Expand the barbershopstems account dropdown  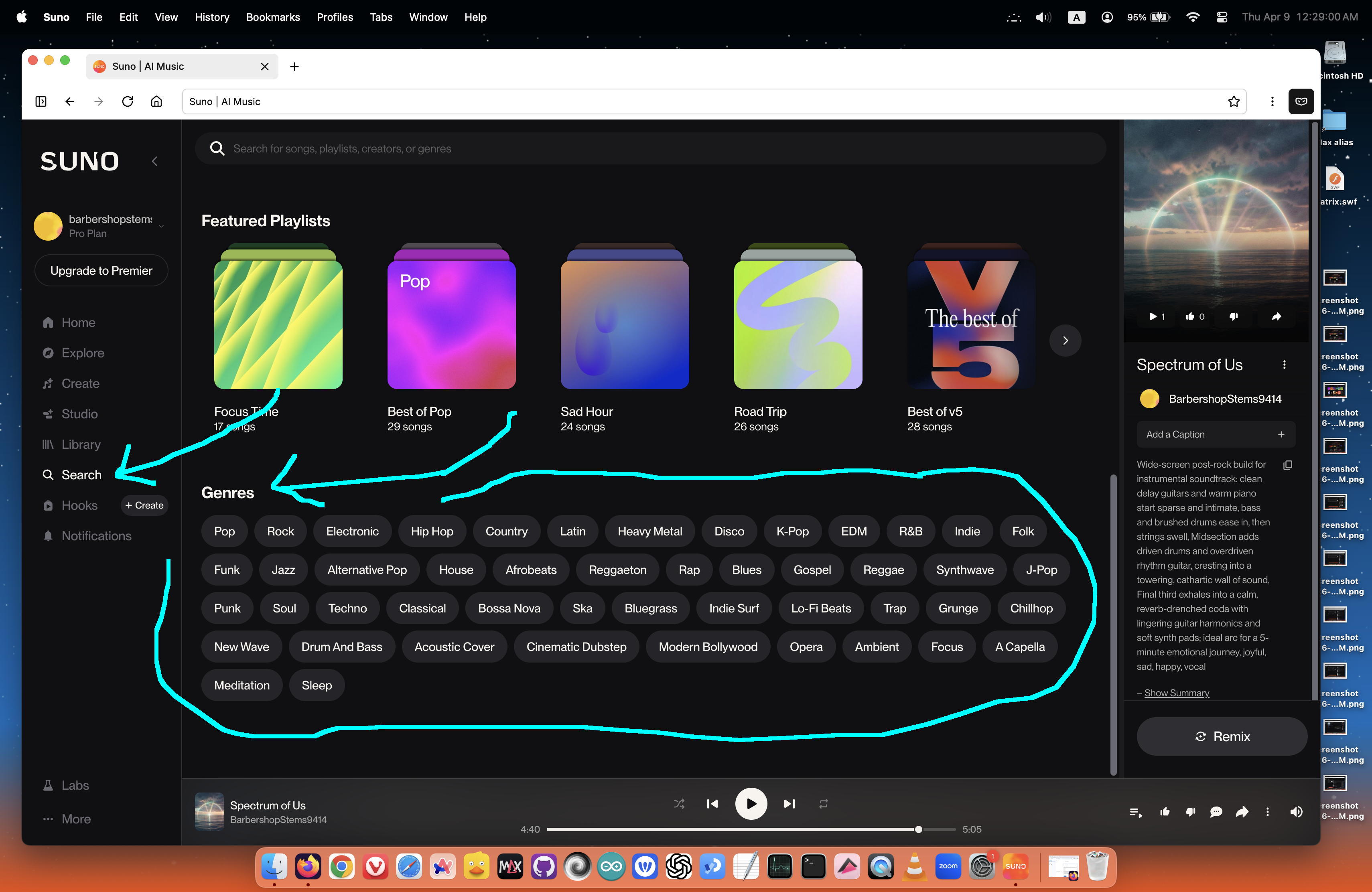(x=161, y=226)
